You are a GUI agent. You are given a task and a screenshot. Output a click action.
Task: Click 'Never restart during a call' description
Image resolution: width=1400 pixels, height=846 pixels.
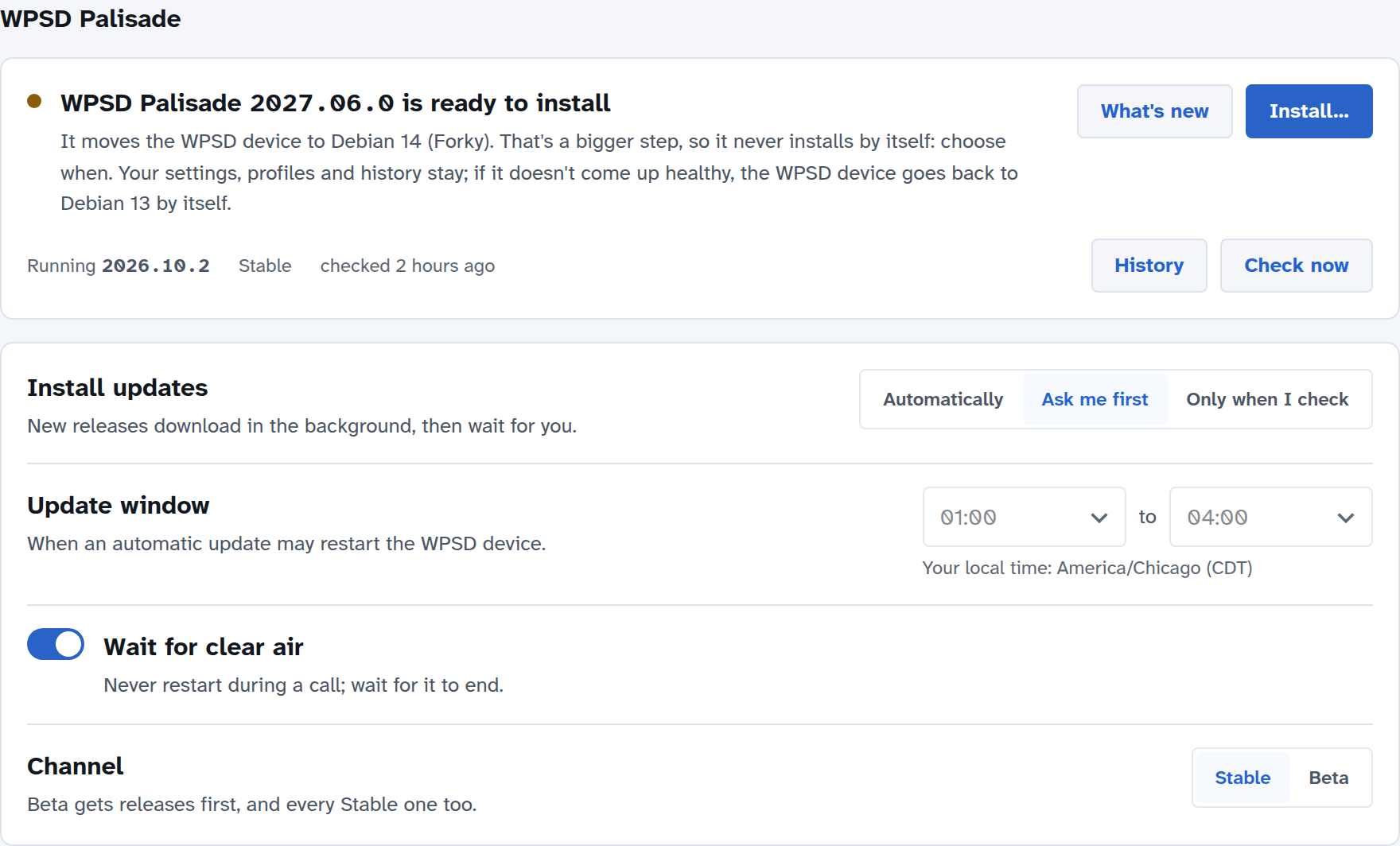304,685
